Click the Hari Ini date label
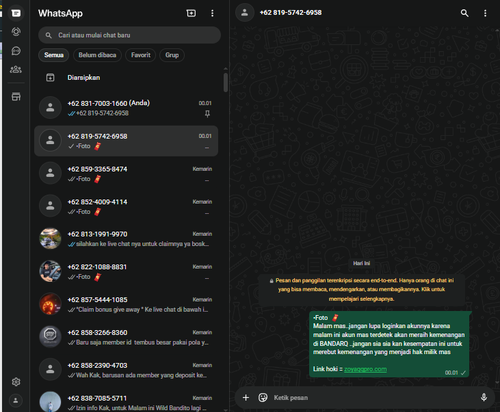Image resolution: width=500 pixels, height=412 pixels. click(362, 263)
